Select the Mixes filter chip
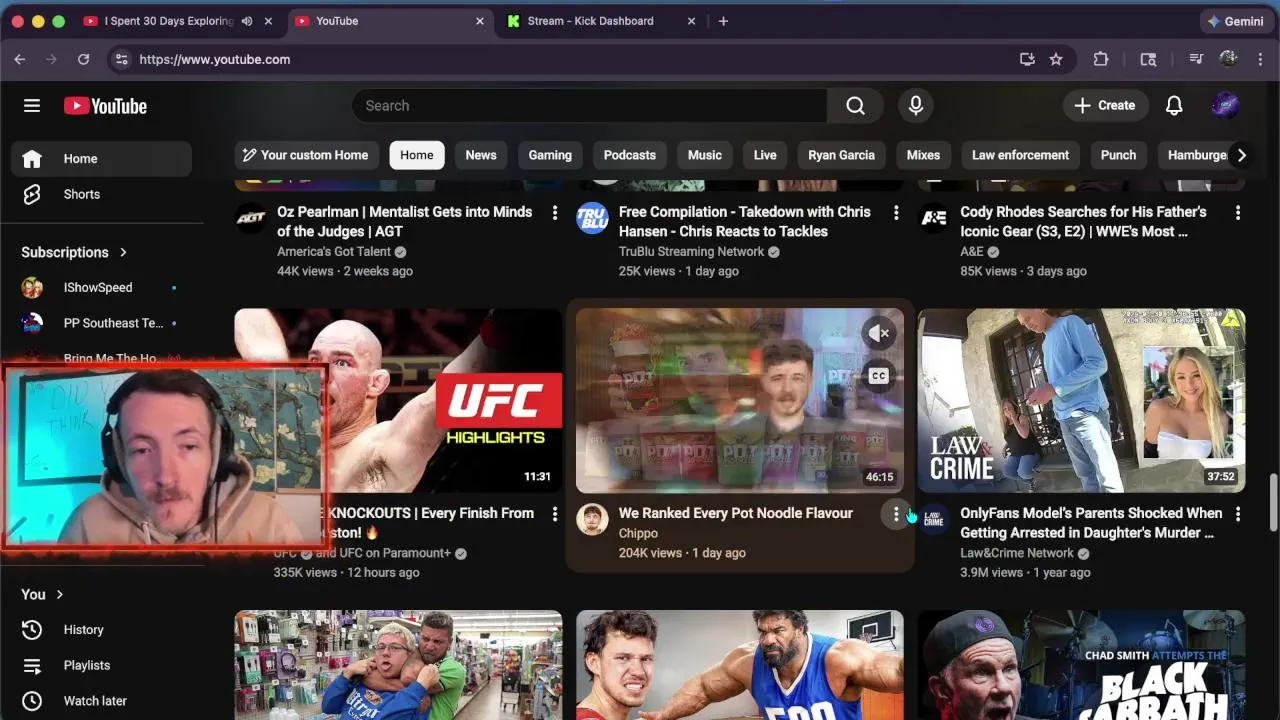The image size is (1280, 720). click(x=923, y=156)
